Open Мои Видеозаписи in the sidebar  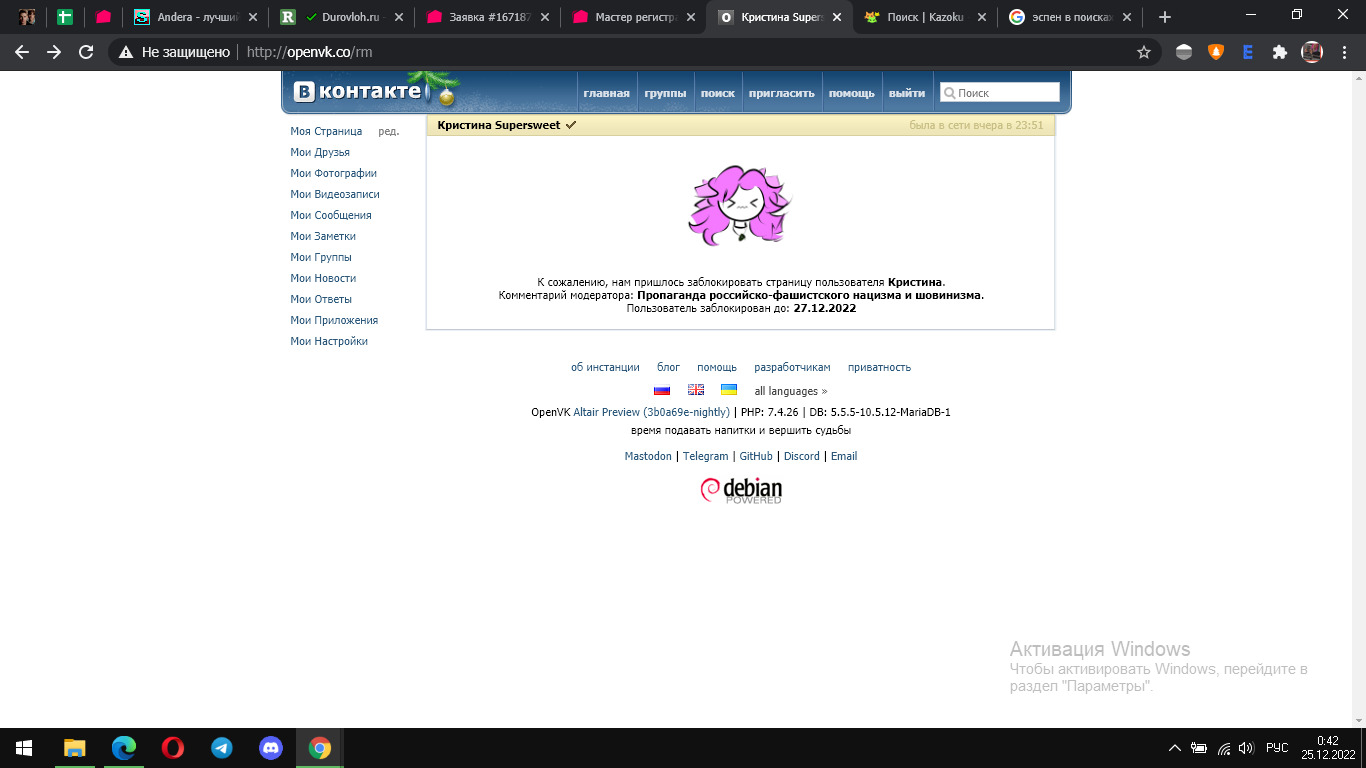(335, 194)
